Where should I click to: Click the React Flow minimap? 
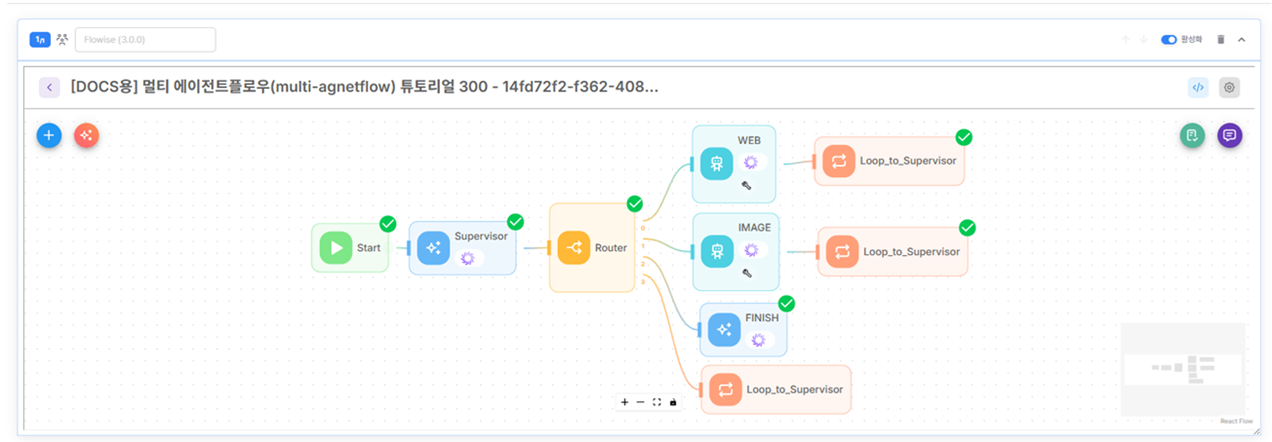click(x=1183, y=369)
